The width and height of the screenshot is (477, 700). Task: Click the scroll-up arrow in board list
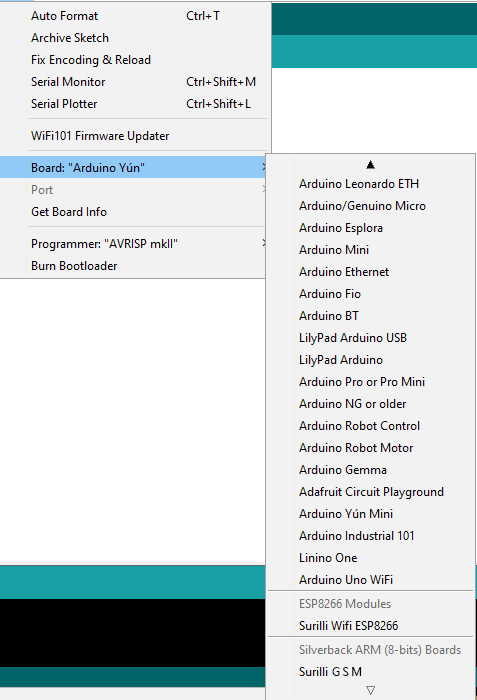[370, 165]
